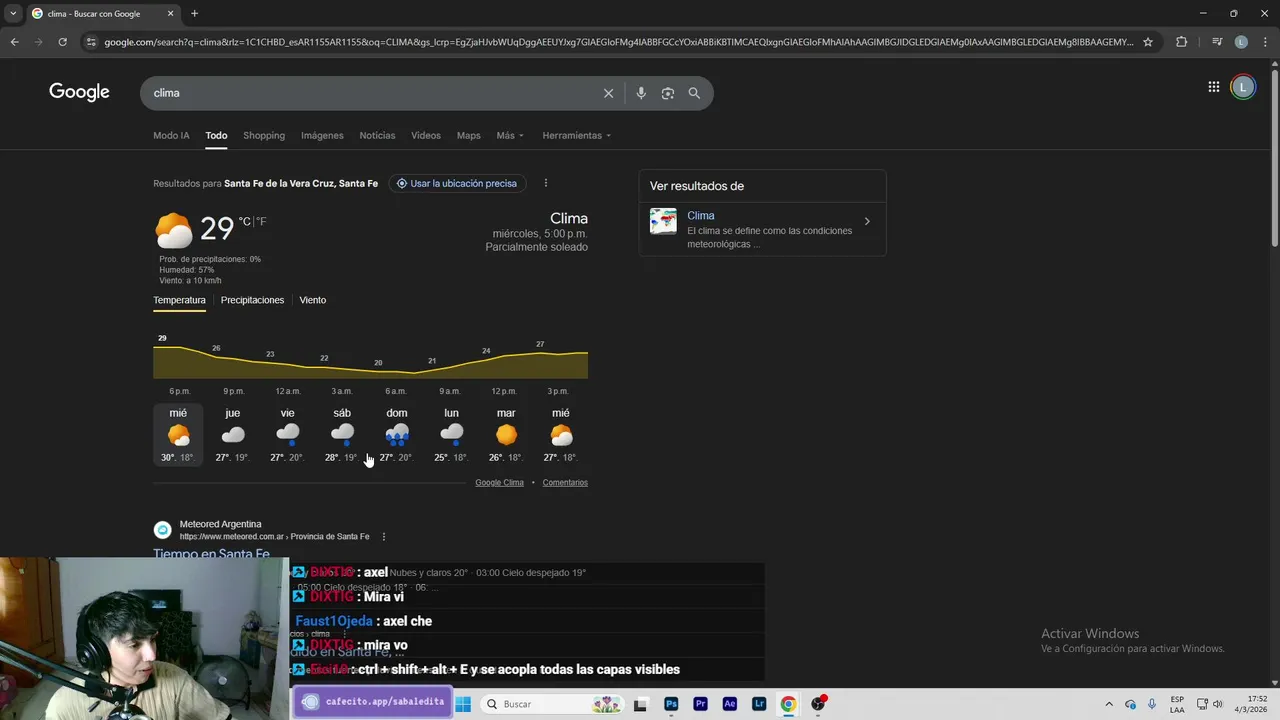Click inside the Google search field containing 'clima'
Viewport: 1280px width, 720px height.
pos(375,93)
